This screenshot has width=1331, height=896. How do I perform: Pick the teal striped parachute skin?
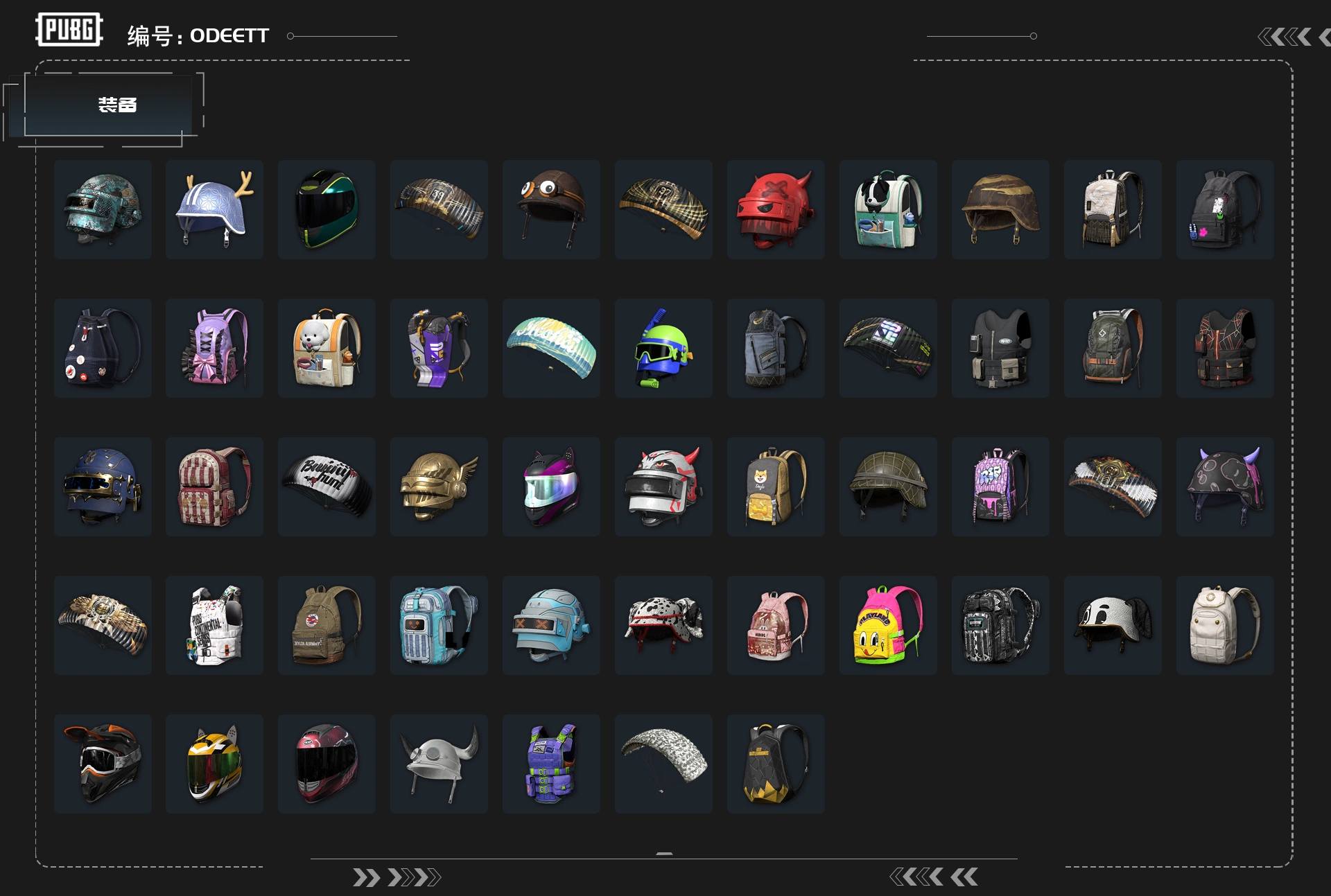(551, 348)
